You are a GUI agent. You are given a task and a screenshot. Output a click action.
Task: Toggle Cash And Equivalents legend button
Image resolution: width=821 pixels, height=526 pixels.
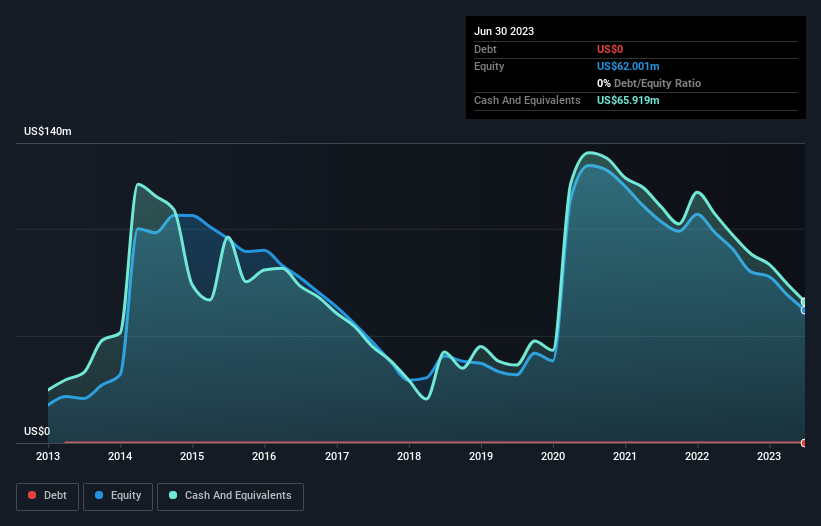230,496
